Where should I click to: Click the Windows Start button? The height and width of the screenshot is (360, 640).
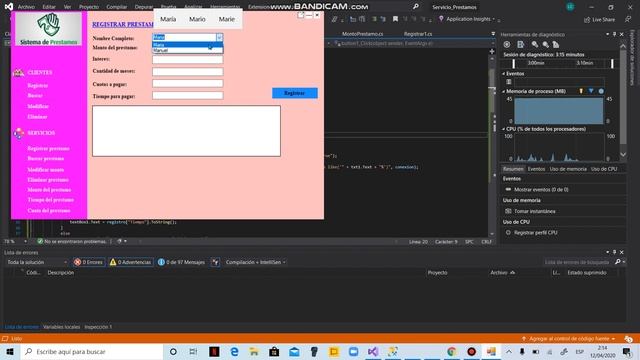pyautogui.click(x=10, y=351)
